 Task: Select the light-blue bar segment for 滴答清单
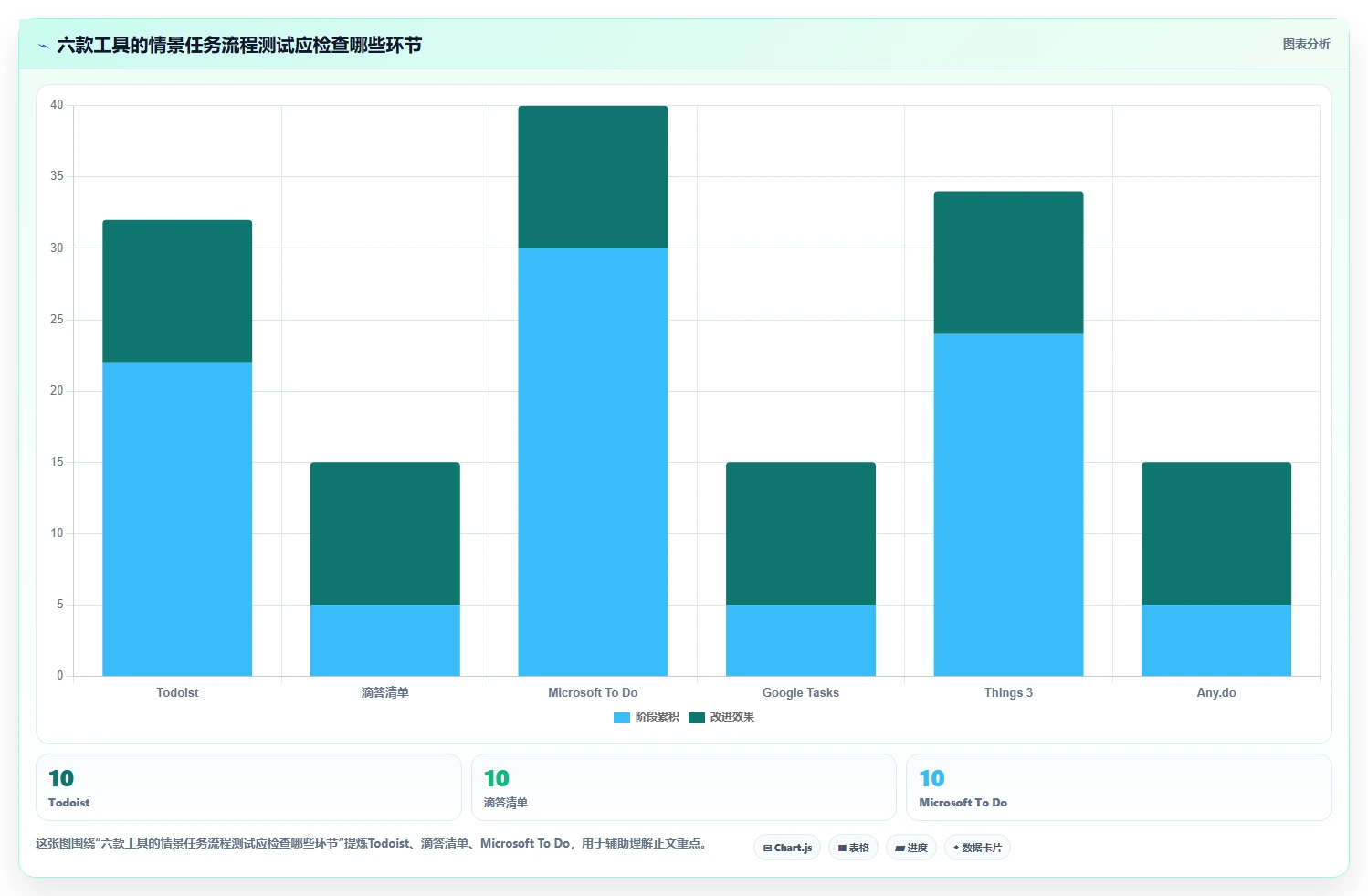coord(385,640)
